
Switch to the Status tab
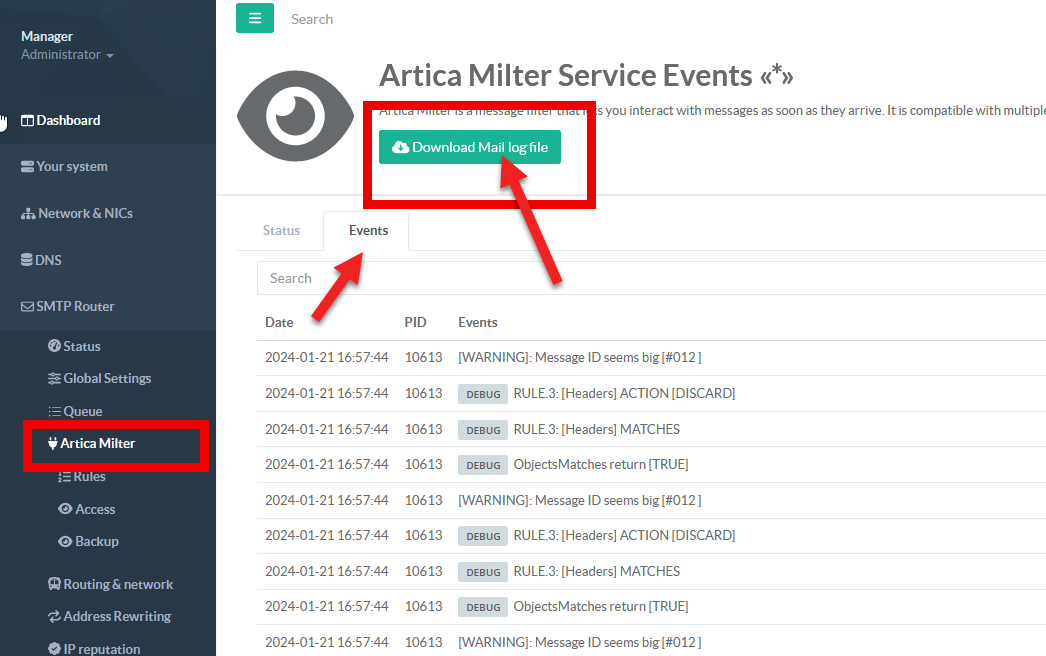pyautogui.click(x=281, y=230)
